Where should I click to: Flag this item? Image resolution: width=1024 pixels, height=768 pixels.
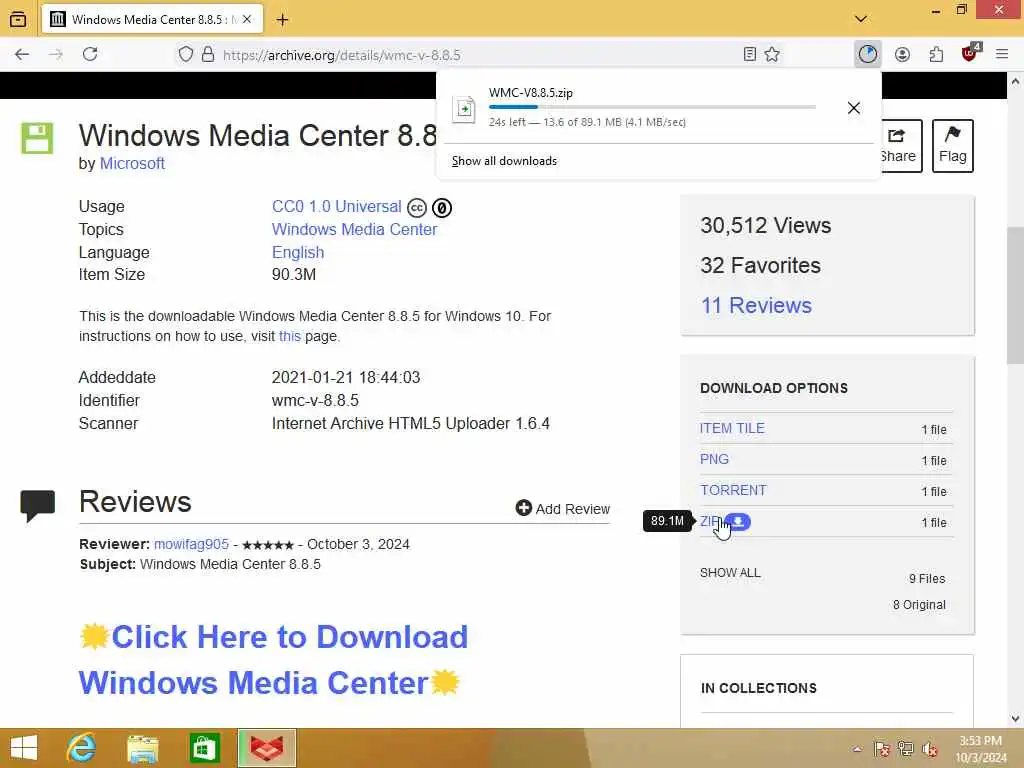tap(953, 146)
